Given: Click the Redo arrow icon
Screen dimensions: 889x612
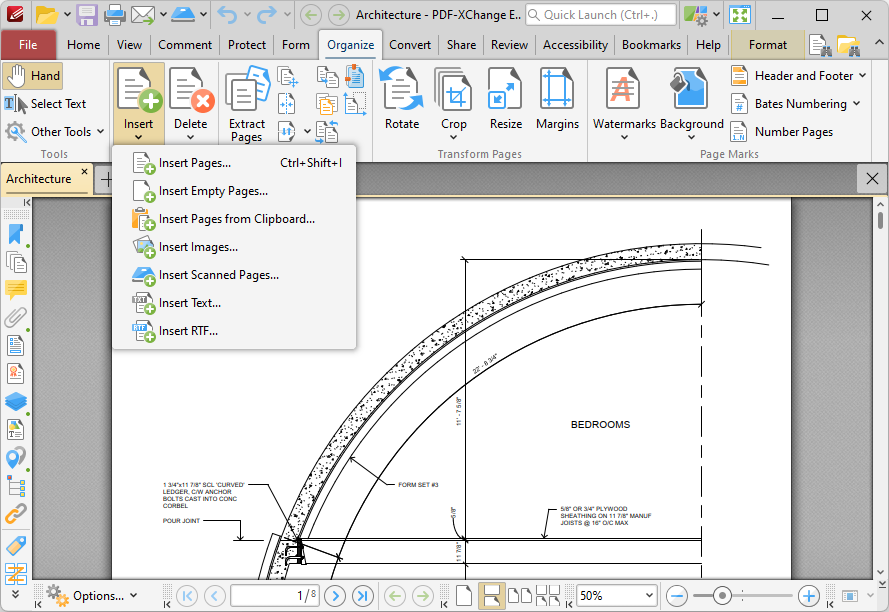Looking at the screenshot, I should click(267, 15).
